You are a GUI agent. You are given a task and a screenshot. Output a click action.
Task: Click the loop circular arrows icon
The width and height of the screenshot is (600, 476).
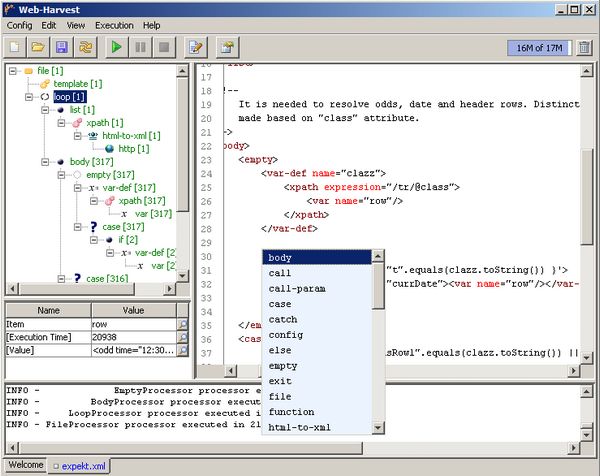(x=45, y=97)
